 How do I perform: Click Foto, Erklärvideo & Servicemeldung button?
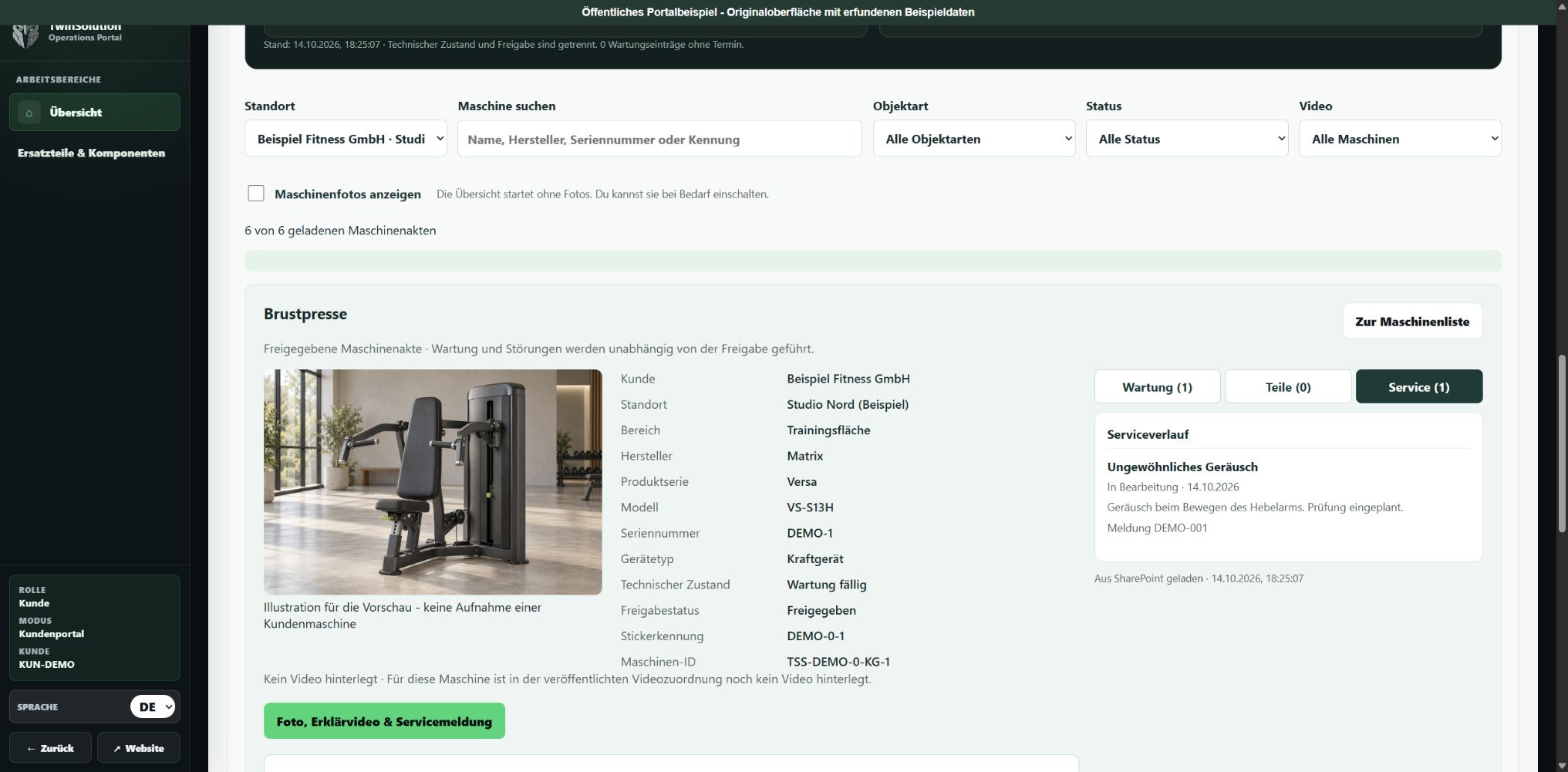click(384, 721)
